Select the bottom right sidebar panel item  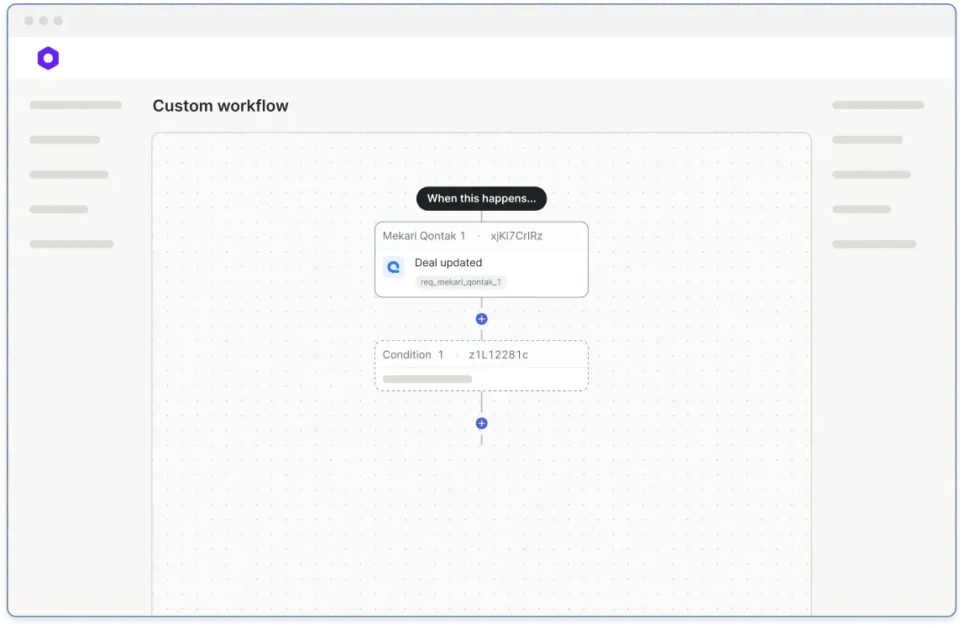click(873, 244)
